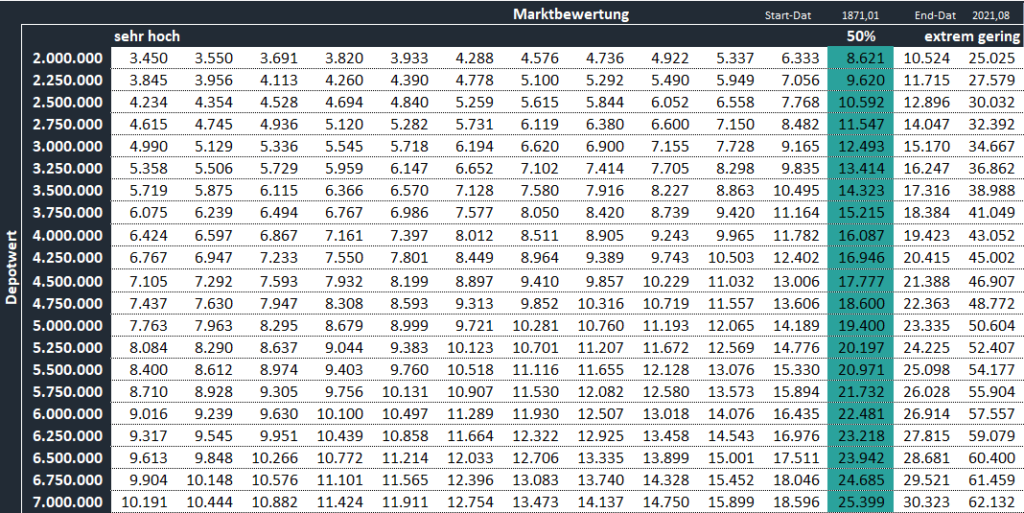Click cell 32.392 in the 2.750.000 row
The image size is (1024, 513).
pos(991,125)
